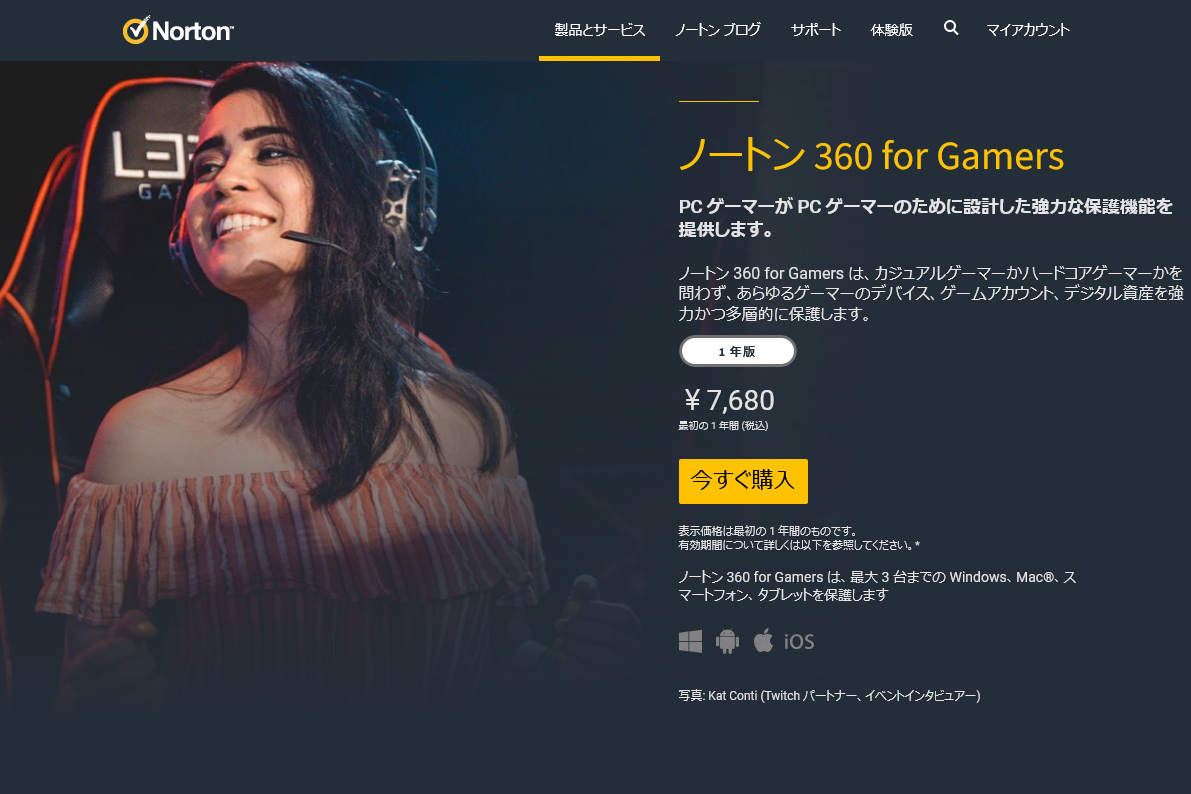Screen dimensions: 1191x794
Task: Open the search magnifier icon
Action: tap(951, 28)
